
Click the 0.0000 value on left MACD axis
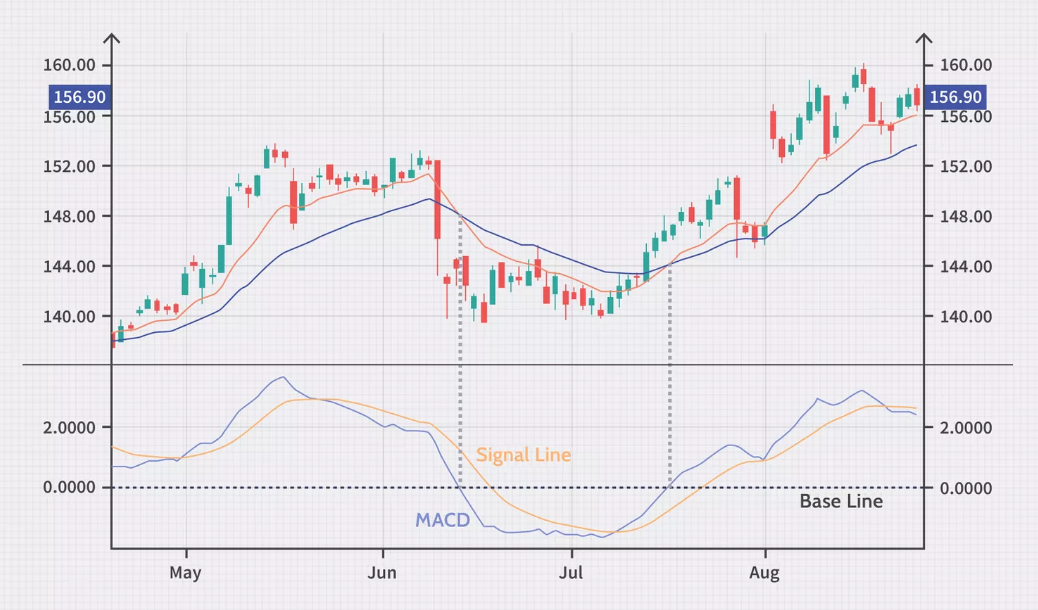click(70, 487)
